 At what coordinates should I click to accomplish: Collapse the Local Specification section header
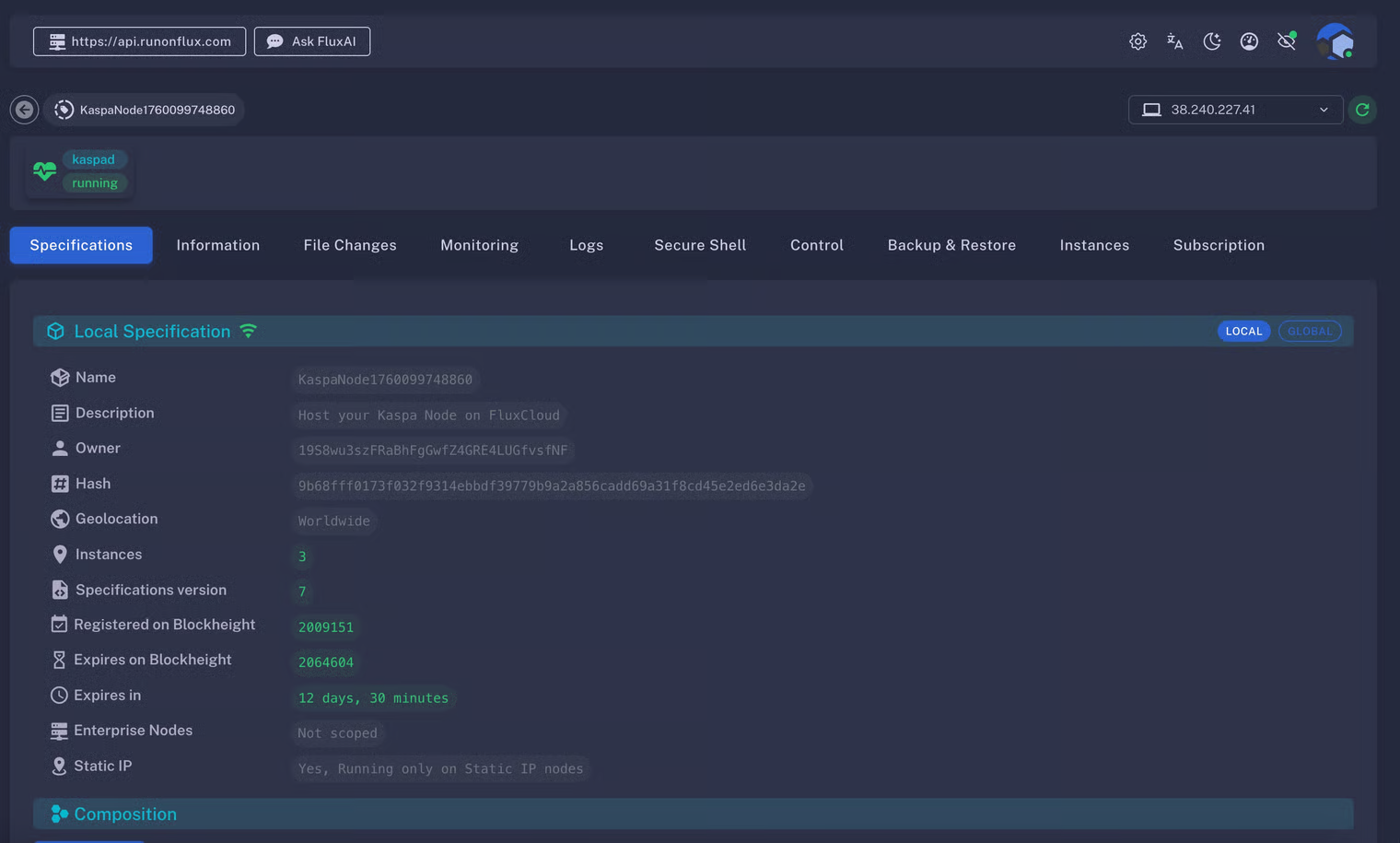point(152,332)
